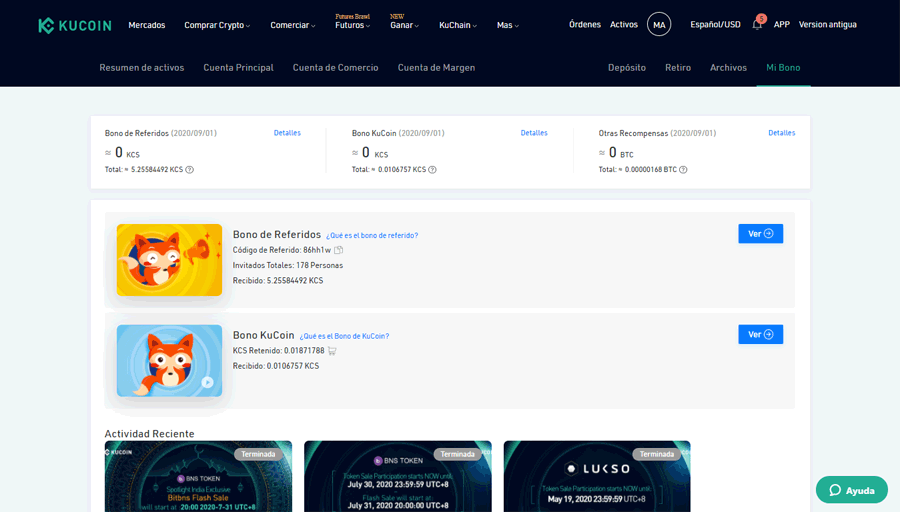The image size is (900, 512).
Task: Open Activos in the top navigation
Action: [x=624, y=25]
